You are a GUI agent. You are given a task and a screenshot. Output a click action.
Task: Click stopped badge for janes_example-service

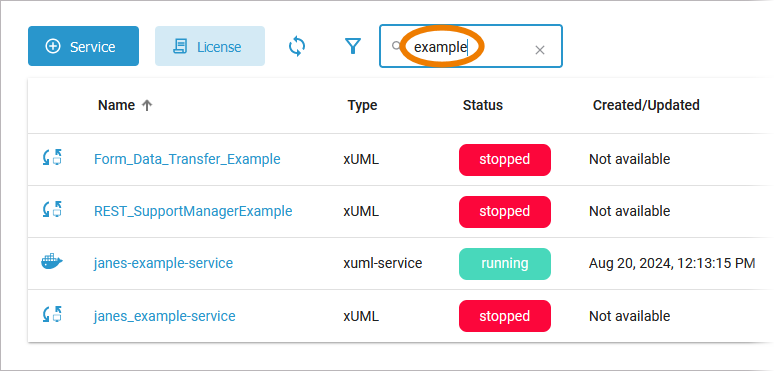[505, 316]
